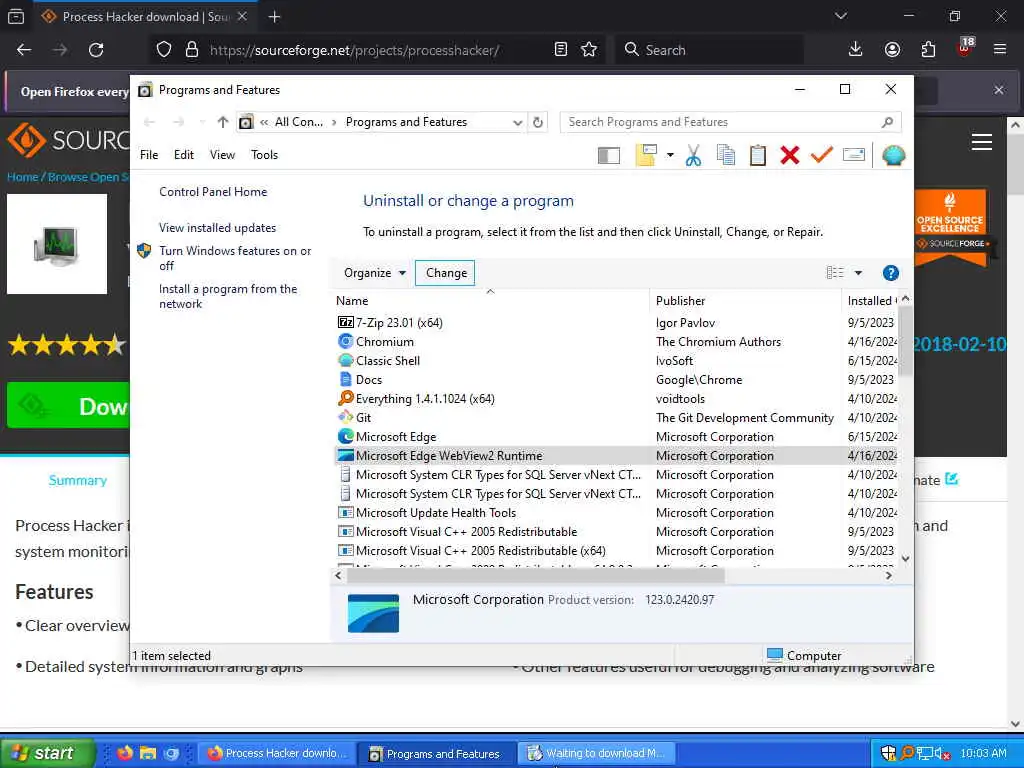Screen dimensions: 1024x768
Task: Click the orange checkmark Properties icon
Action: [x=822, y=155]
